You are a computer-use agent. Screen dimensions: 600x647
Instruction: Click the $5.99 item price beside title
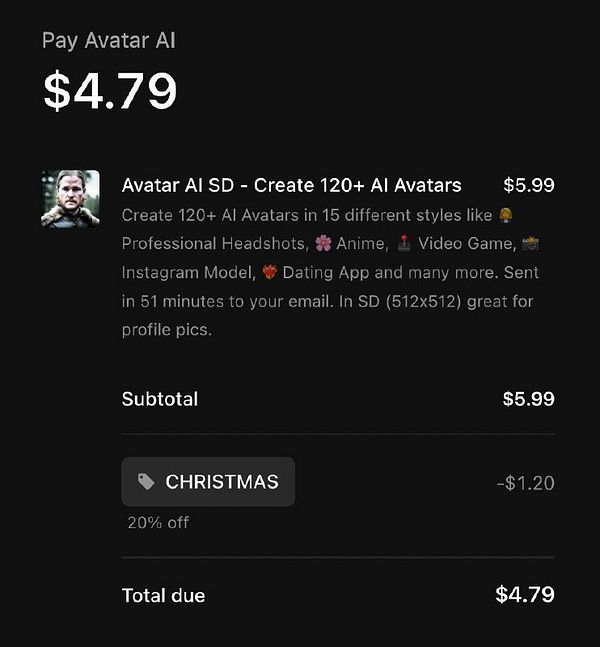click(529, 185)
